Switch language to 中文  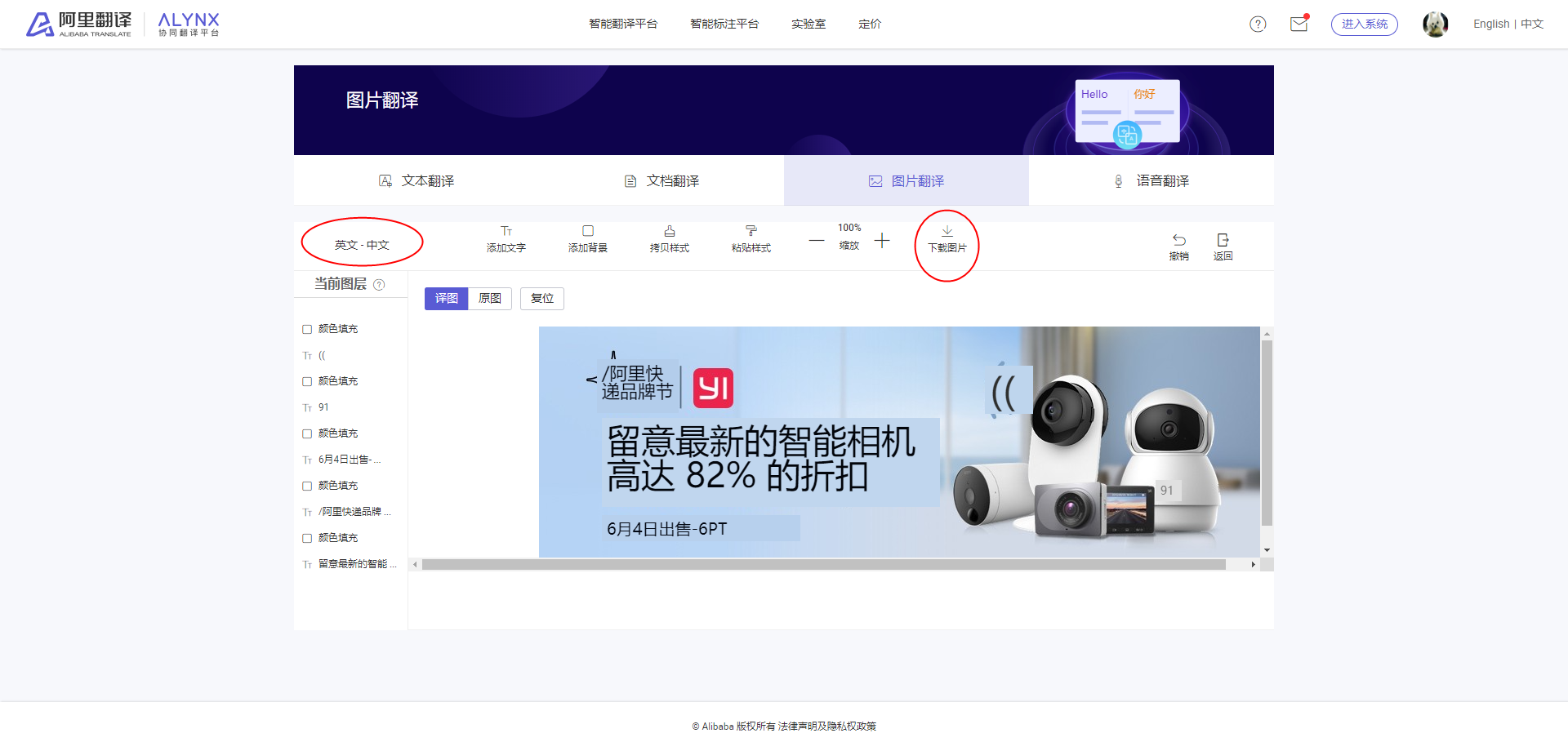point(1532,24)
